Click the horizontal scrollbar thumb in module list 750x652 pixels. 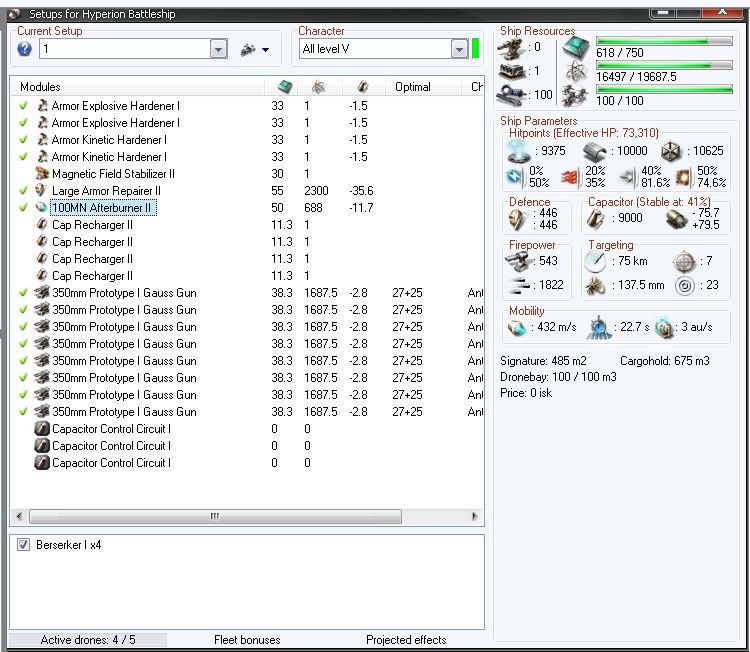(x=215, y=516)
